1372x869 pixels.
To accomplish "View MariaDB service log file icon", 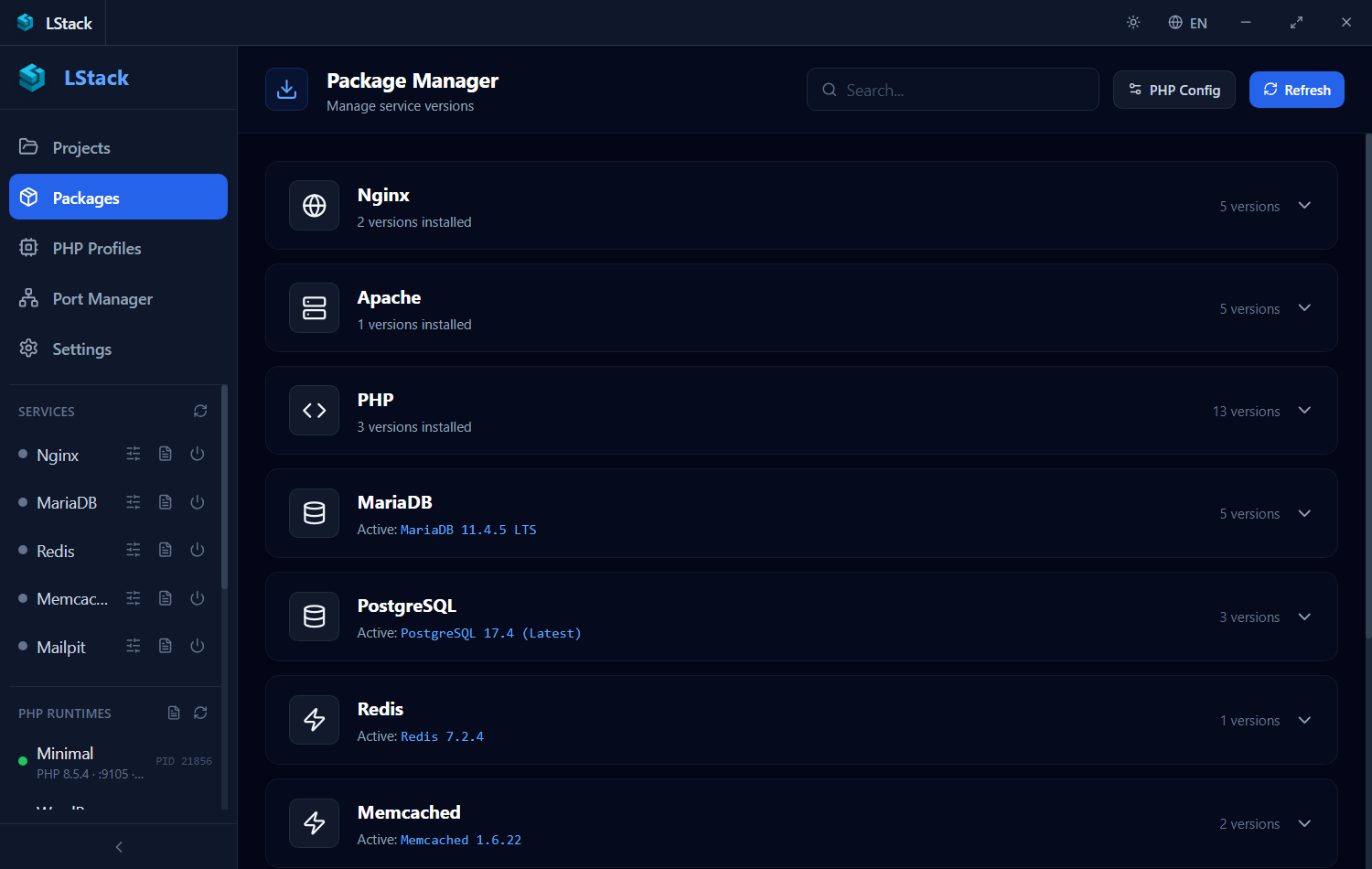I will (166, 502).
